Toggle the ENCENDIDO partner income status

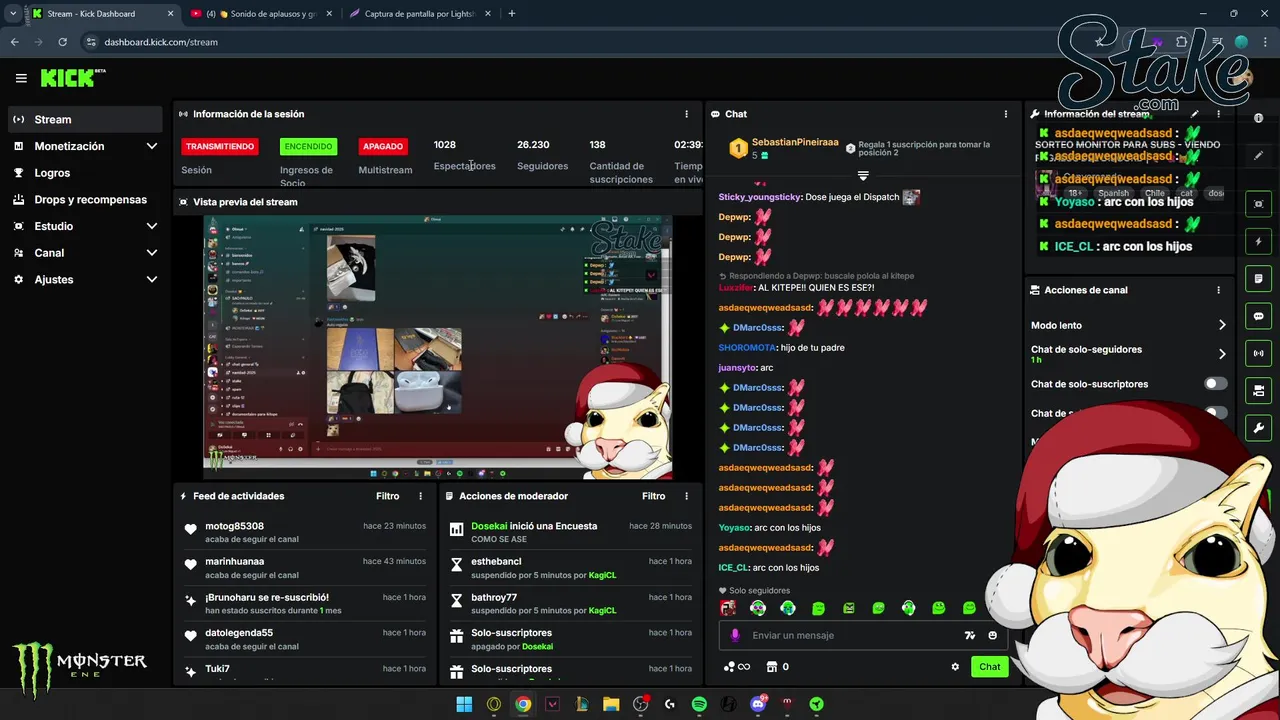pos(308,146)
